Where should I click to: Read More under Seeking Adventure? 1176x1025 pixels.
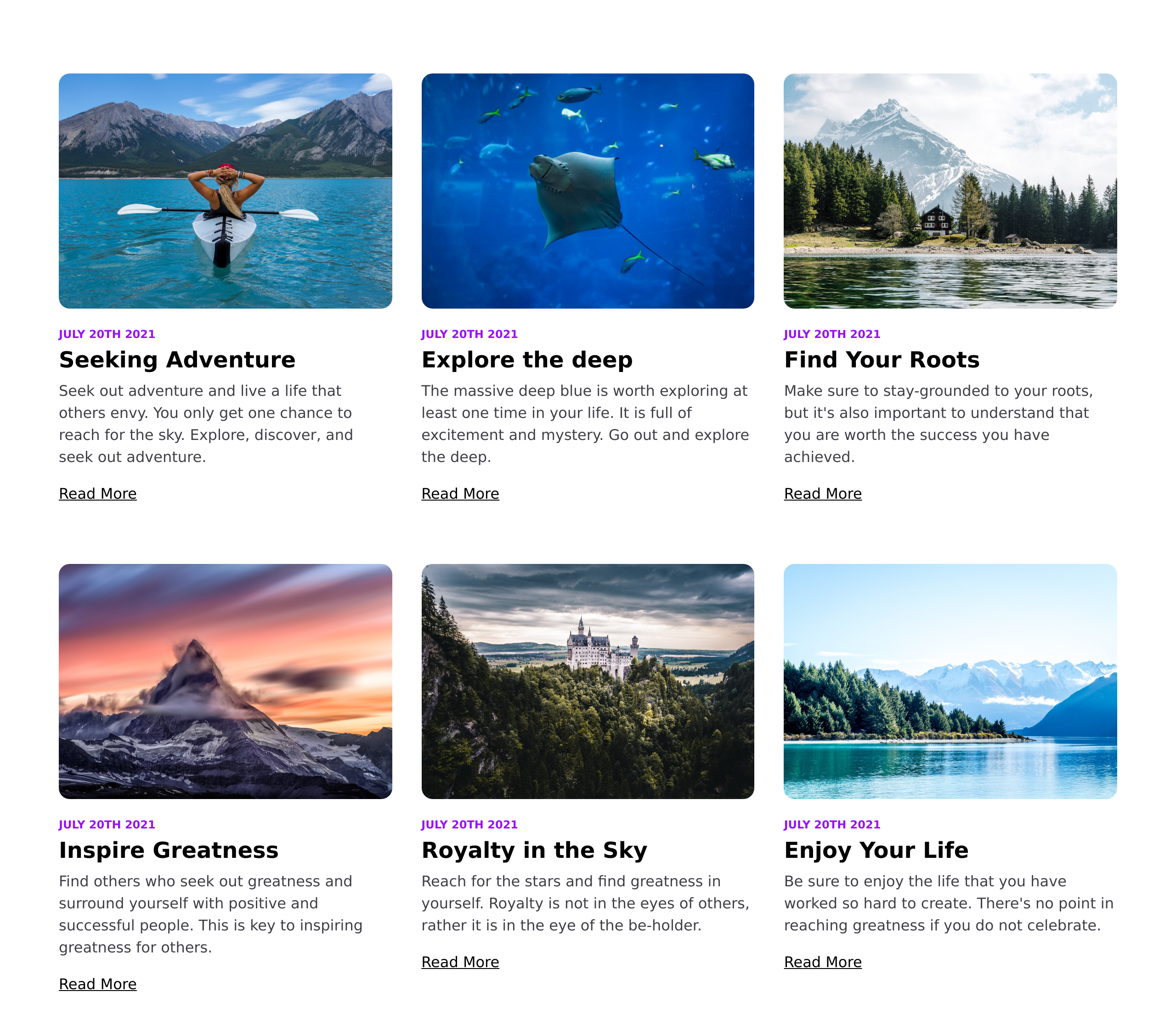[98, 494]
